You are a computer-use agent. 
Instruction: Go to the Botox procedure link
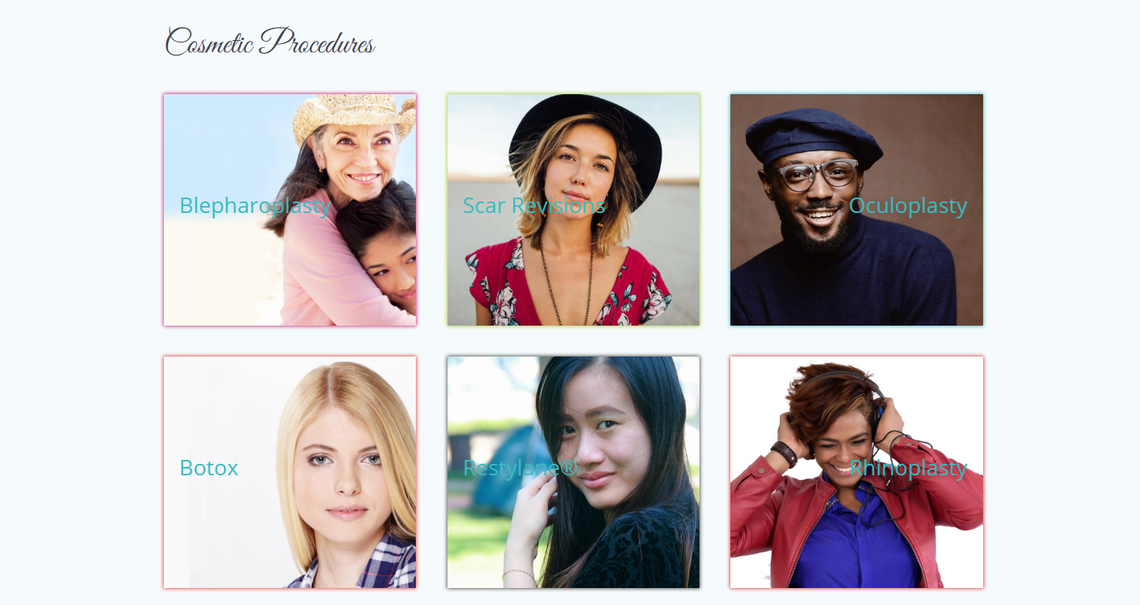[x=209, y=468]
